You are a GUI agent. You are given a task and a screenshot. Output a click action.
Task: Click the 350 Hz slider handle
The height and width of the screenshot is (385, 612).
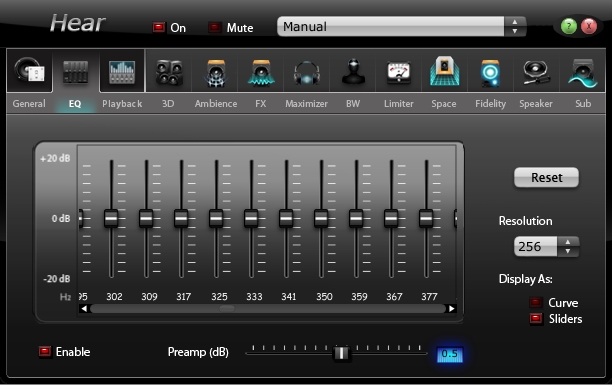pyautogui.click(x=321, y=218)
